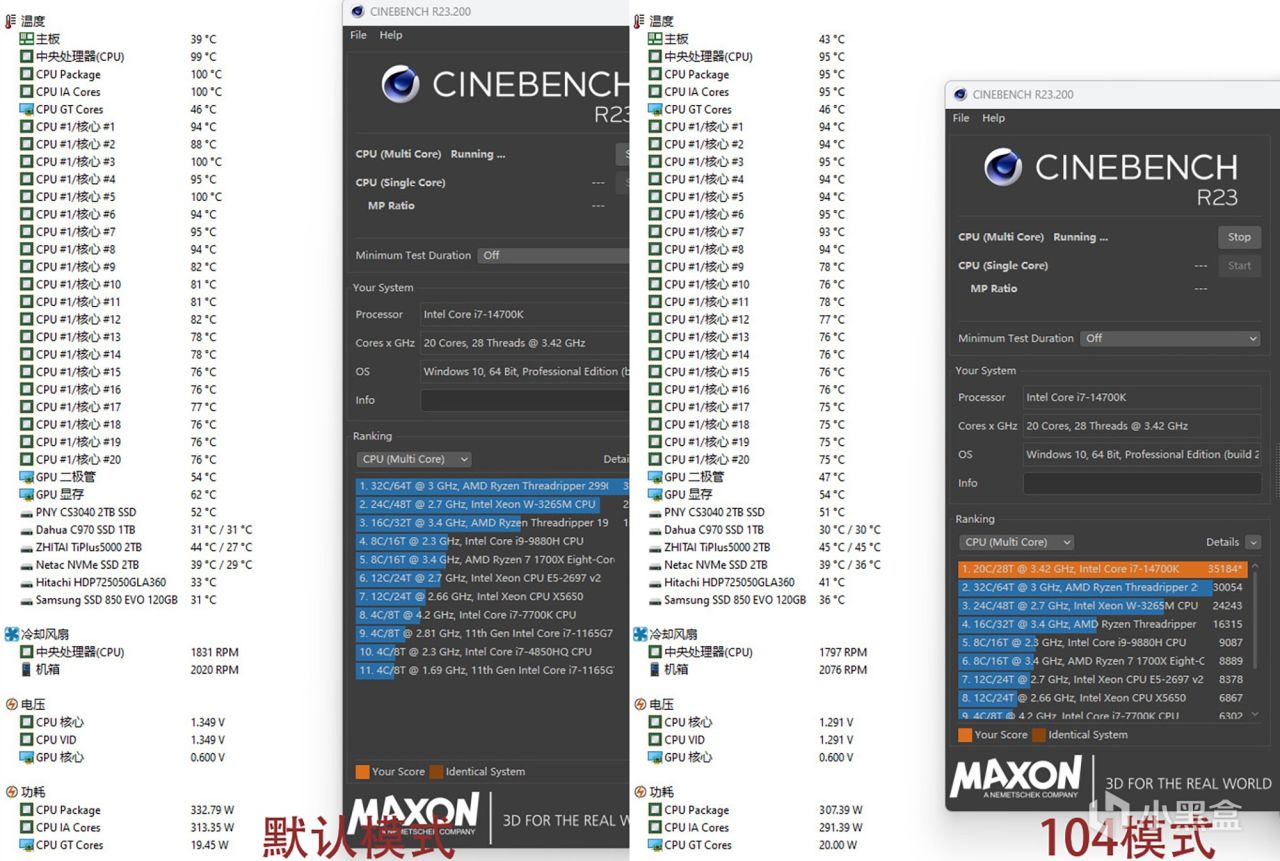Click the Start button for CPU (Single Core)
The image size is (1280, 861).
click(x=1239, y=266)
